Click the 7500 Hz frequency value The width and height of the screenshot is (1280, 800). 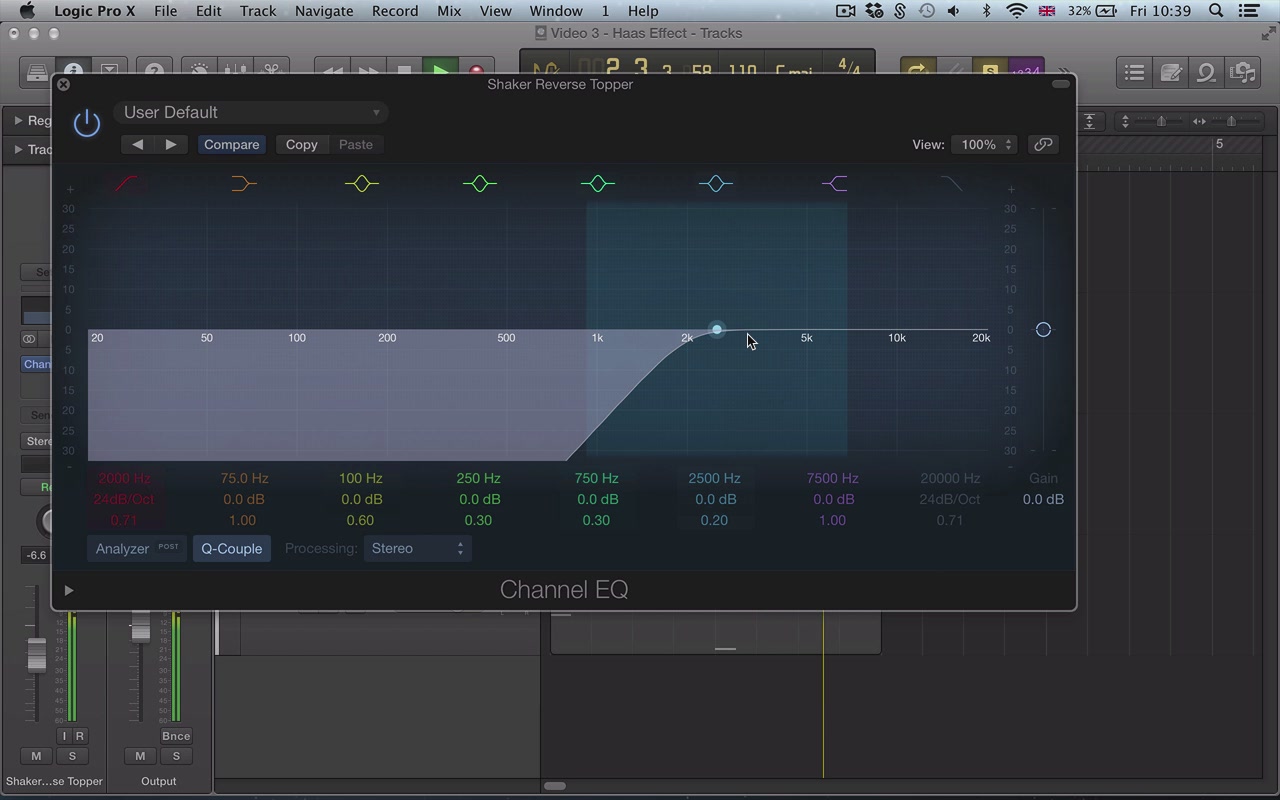click(x=833, y=479)
